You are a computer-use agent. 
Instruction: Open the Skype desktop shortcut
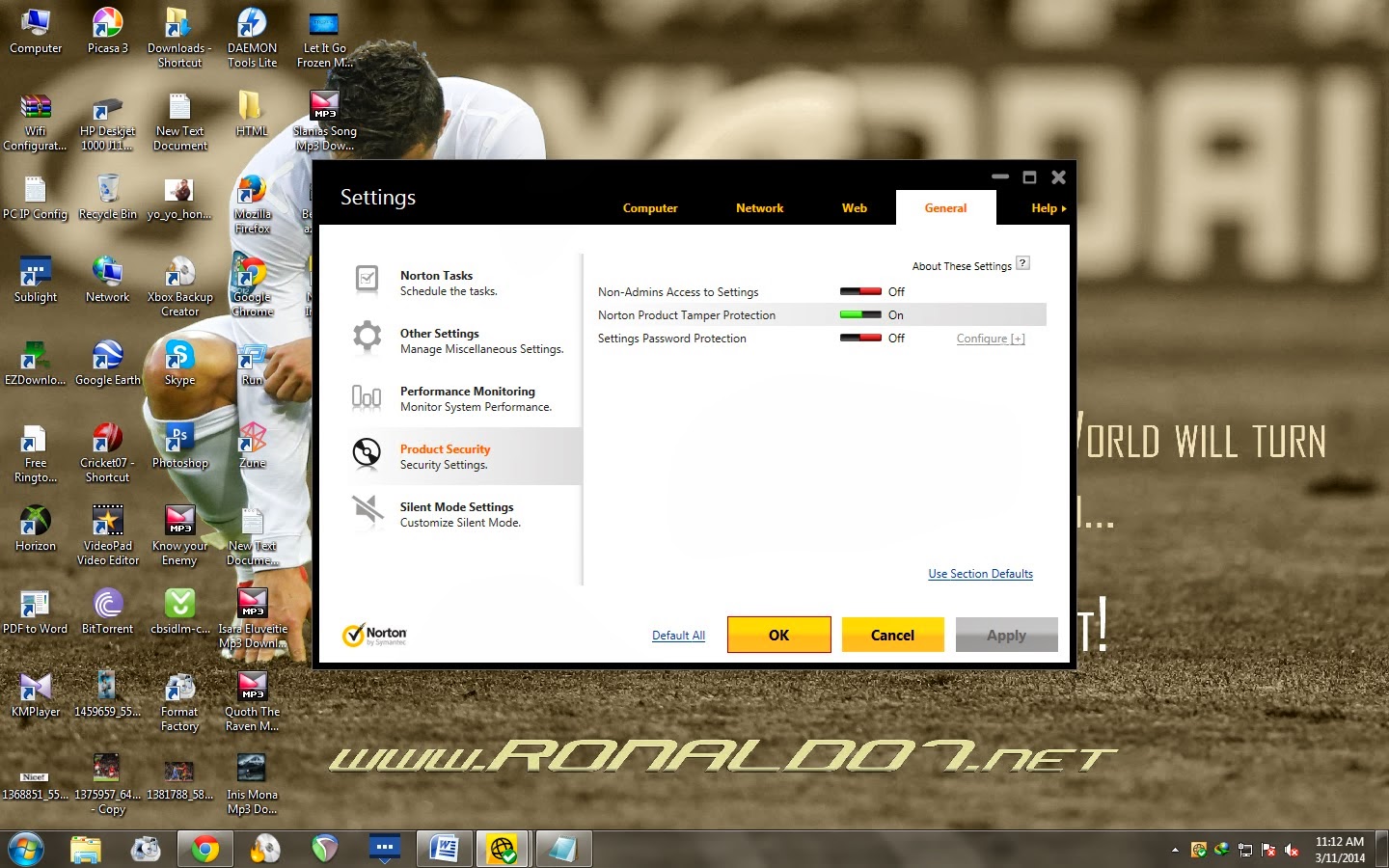coord(179,364)
